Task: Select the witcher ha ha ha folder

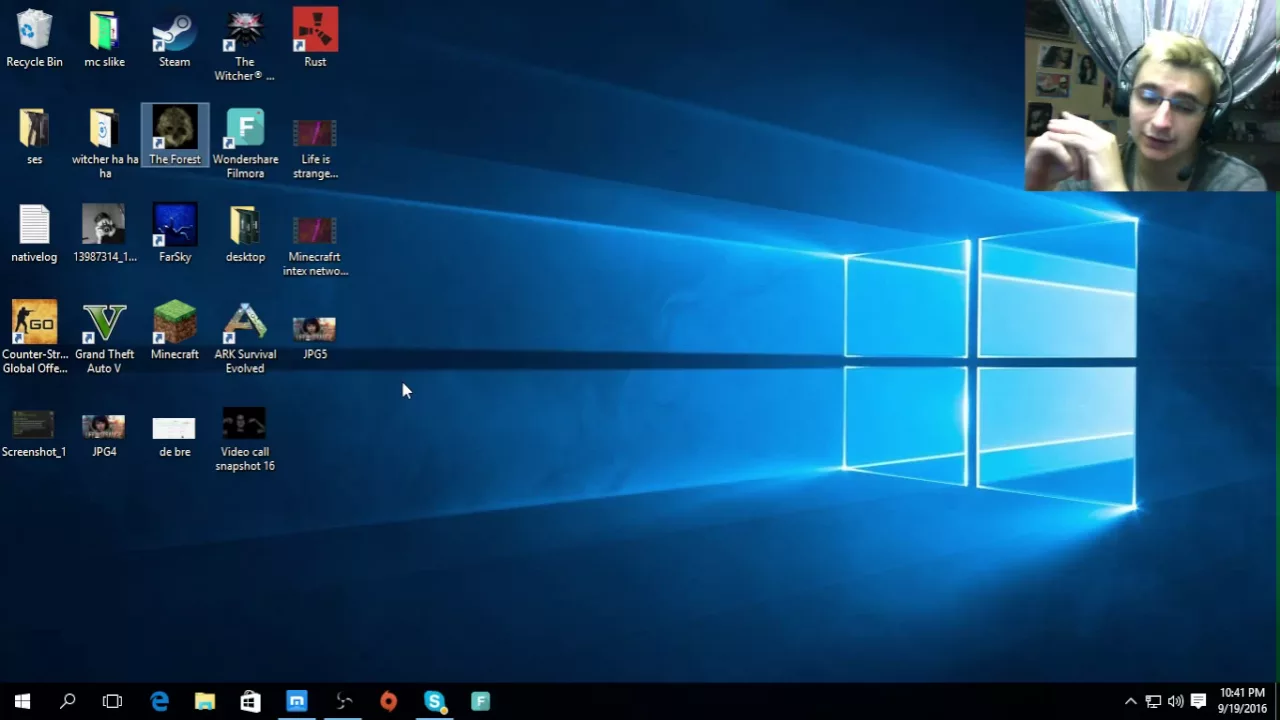Action: coord(105,143)
